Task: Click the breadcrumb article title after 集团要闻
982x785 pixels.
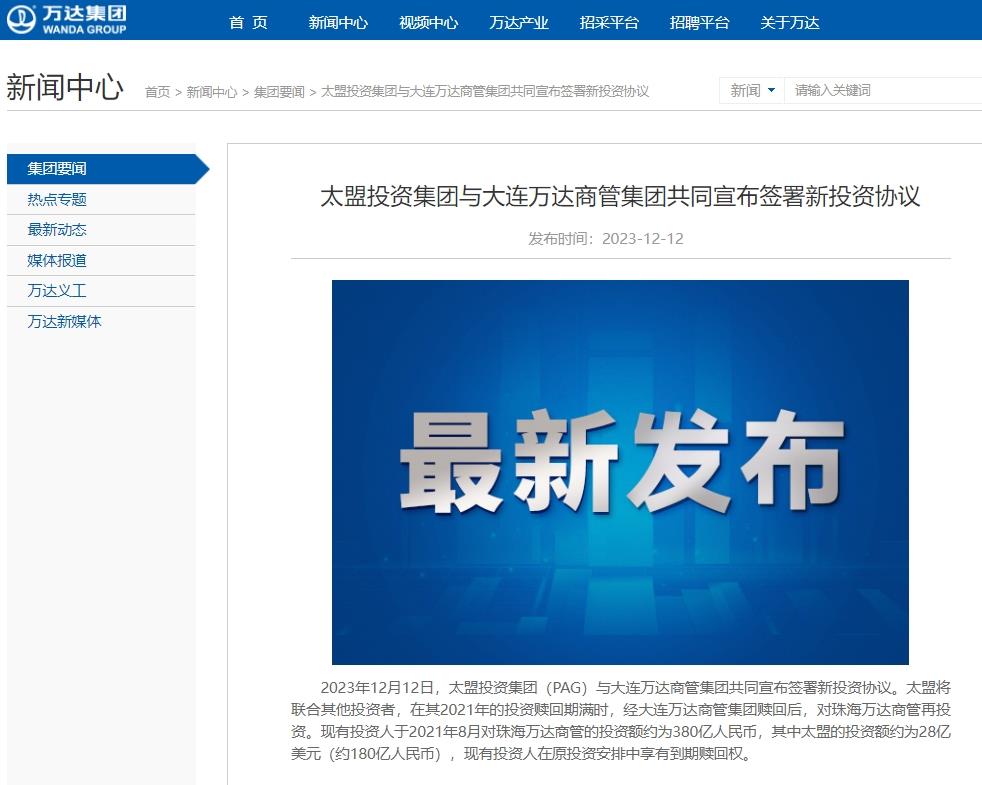Action: click(485, 91)
